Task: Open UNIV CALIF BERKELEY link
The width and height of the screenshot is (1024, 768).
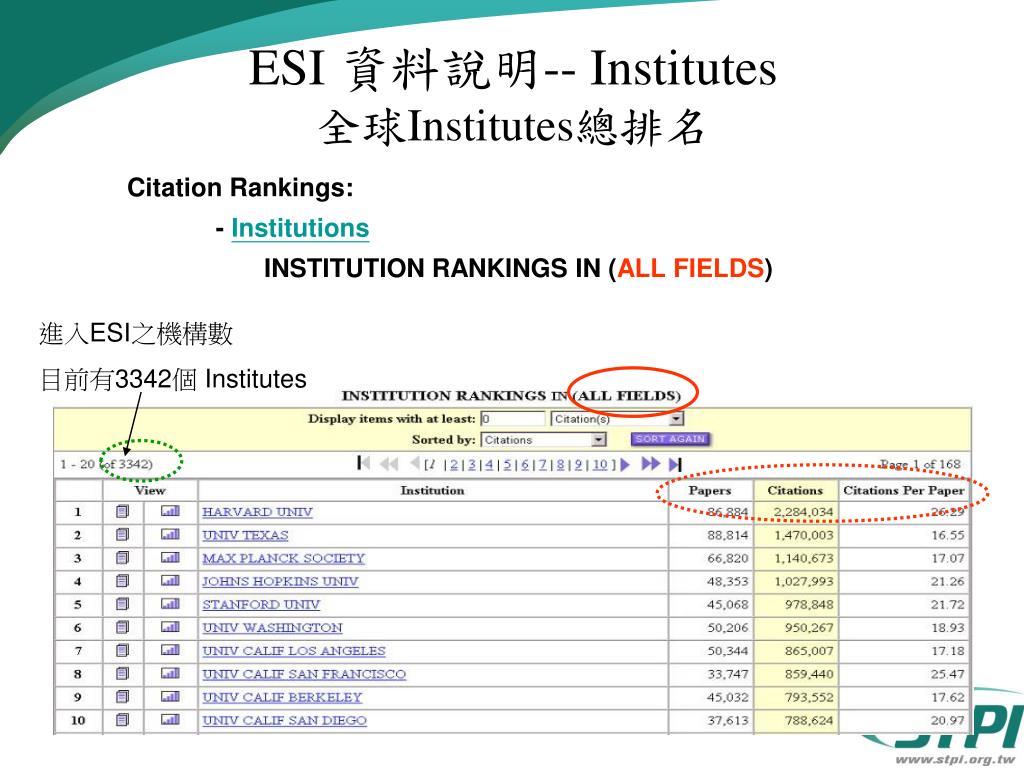Action: pos(282,697)
